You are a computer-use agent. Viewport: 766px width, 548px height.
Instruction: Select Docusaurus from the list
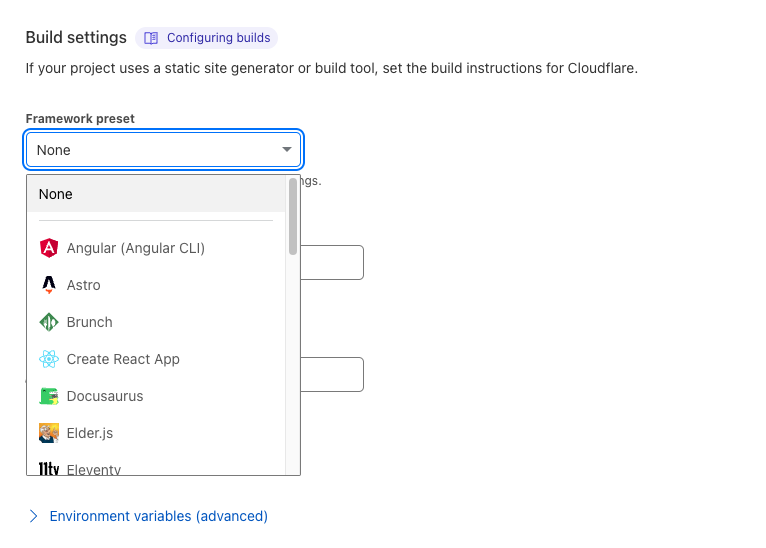pos(156,396)
